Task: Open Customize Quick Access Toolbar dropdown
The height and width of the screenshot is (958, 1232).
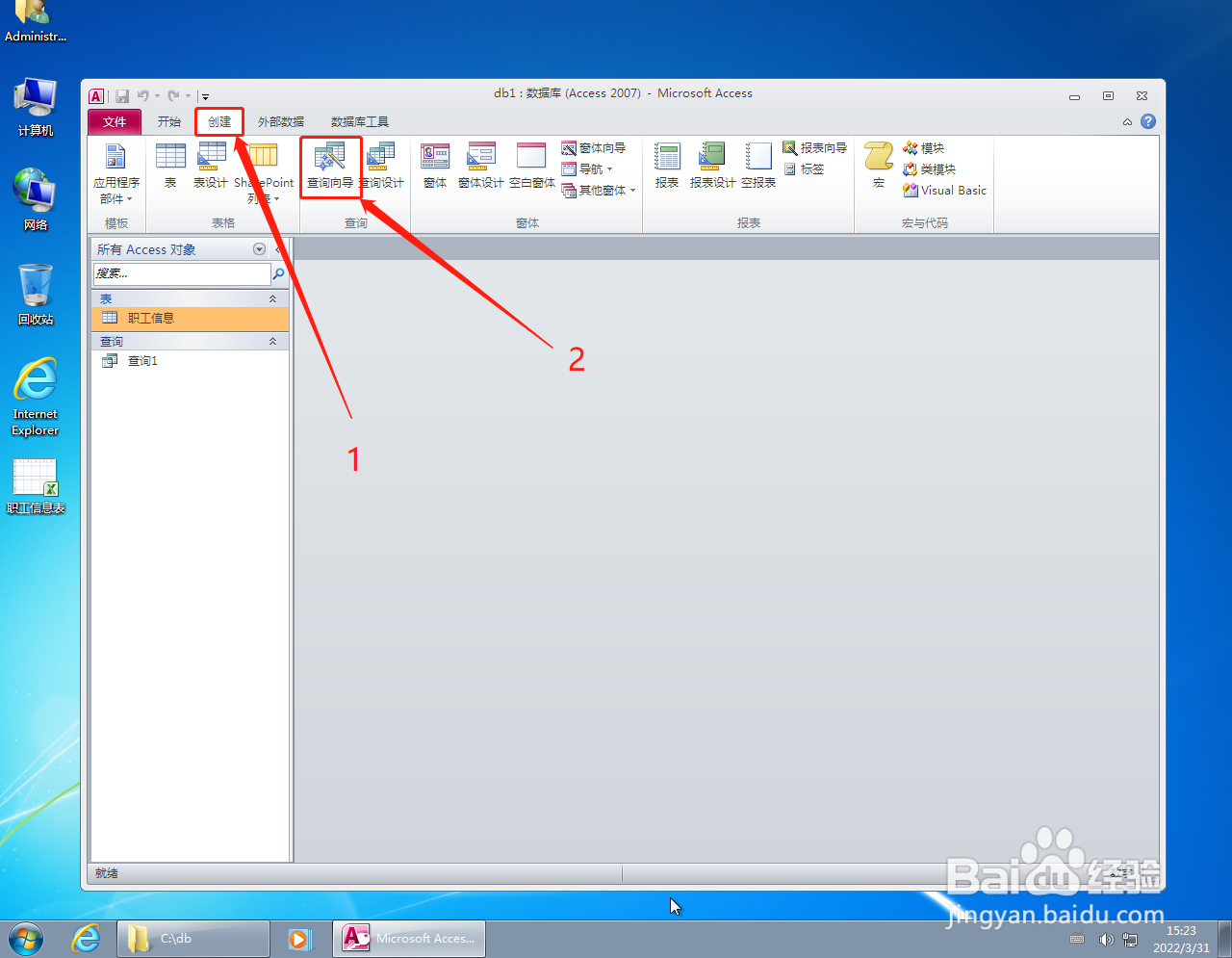Action: [x=205, y=96]
